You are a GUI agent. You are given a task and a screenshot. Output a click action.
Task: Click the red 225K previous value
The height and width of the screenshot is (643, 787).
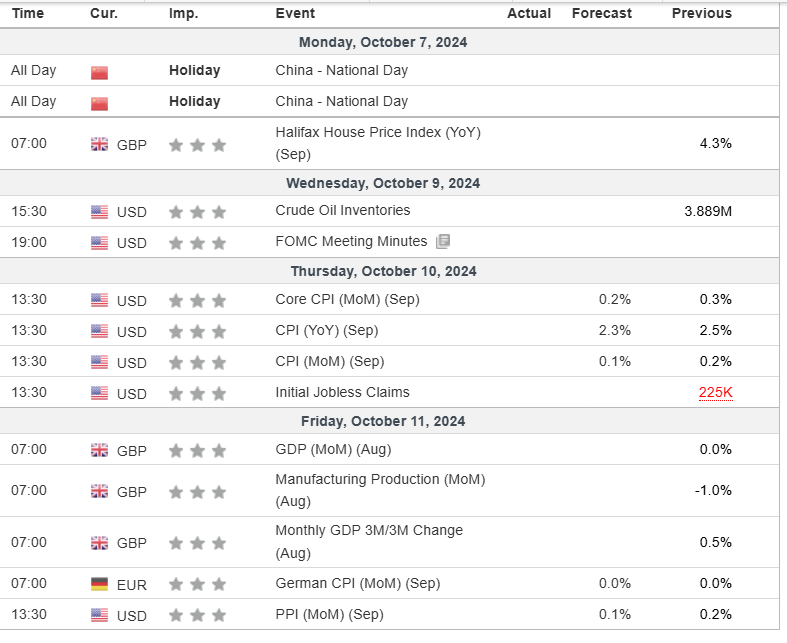pos(715,393)
